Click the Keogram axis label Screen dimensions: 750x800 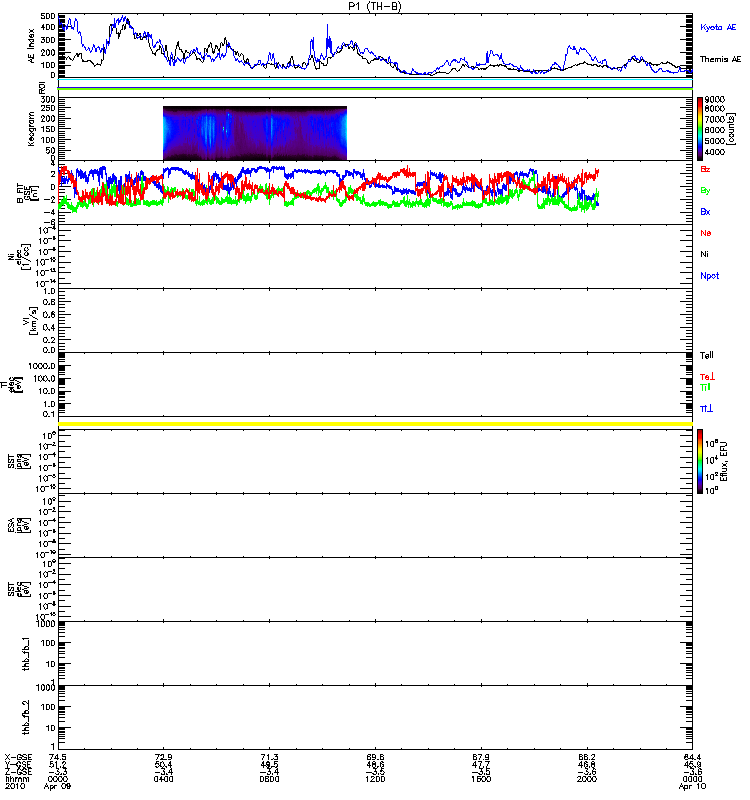31,129
